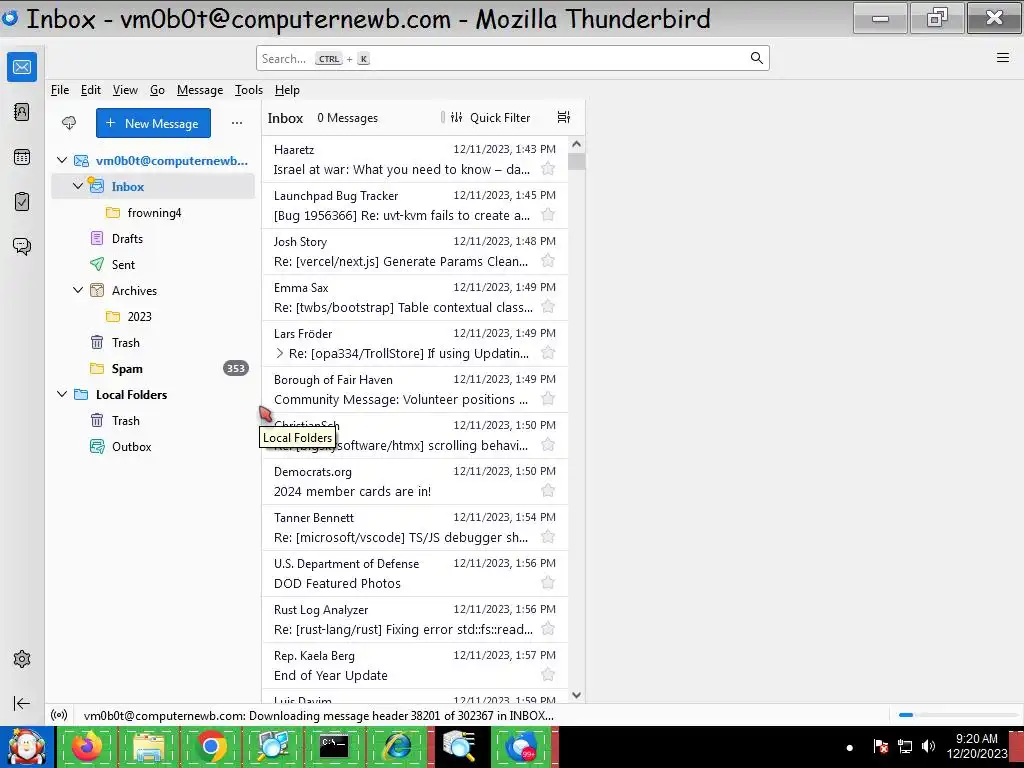This screenshot has height=768, width=1024.
Task: Expand the Lars Fröder message thread
Action: pyautogui.click(x=280, y=353)
